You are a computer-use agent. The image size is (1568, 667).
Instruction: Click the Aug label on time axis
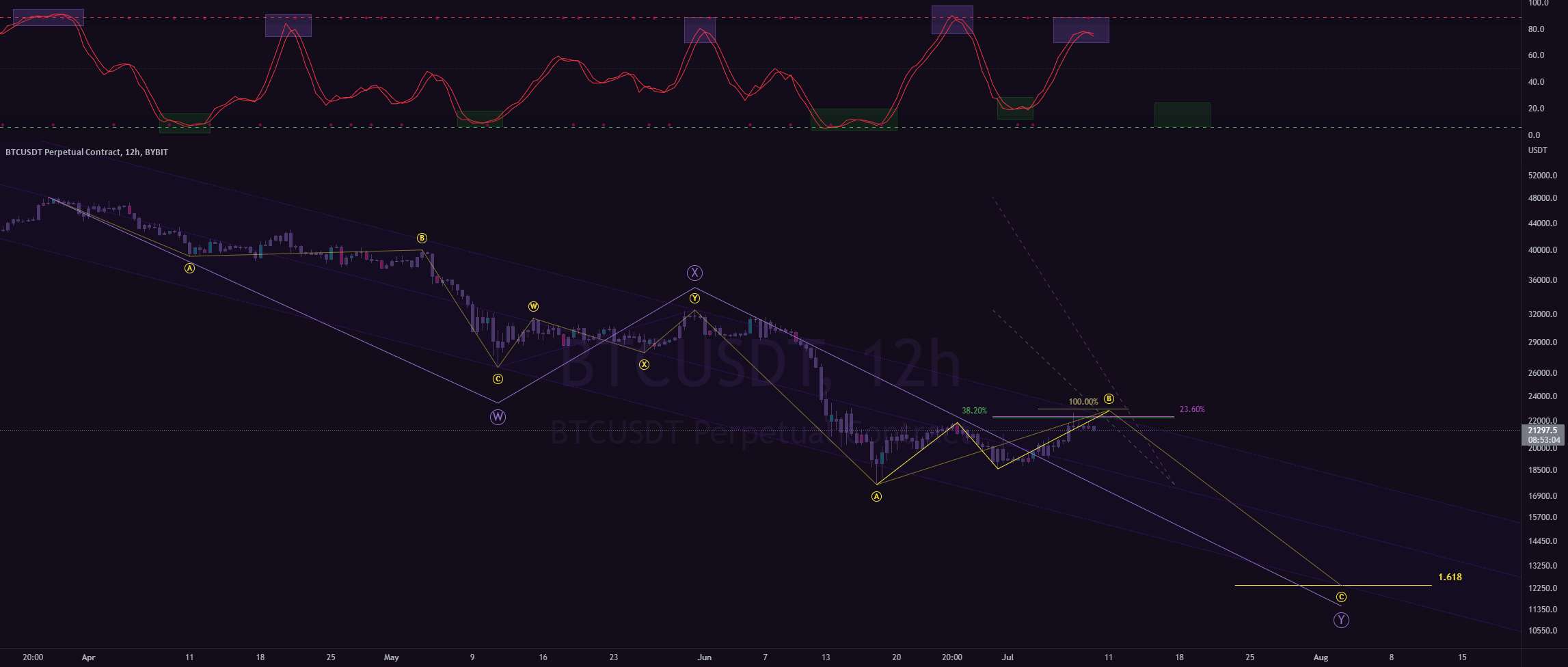click(1321, 657)
